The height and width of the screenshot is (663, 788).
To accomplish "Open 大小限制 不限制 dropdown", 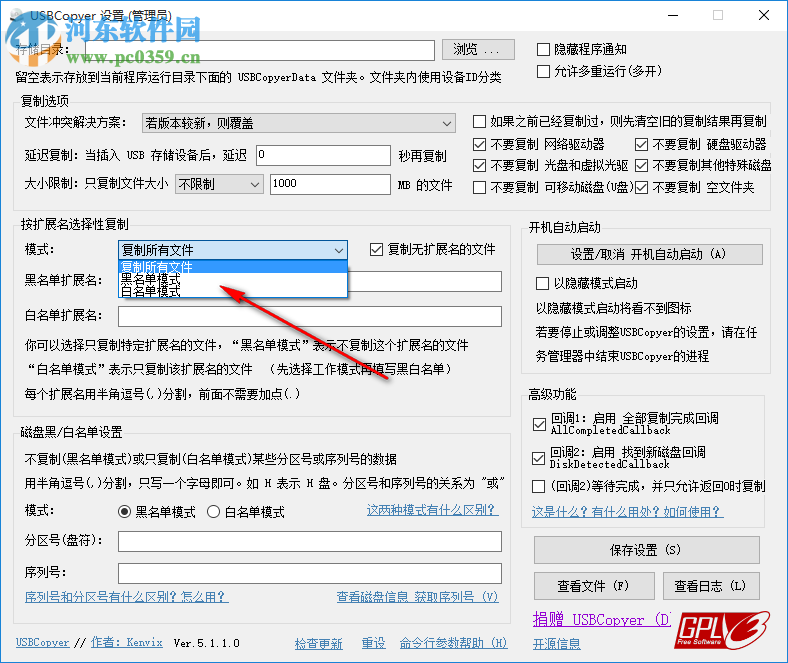I will 219,184.
